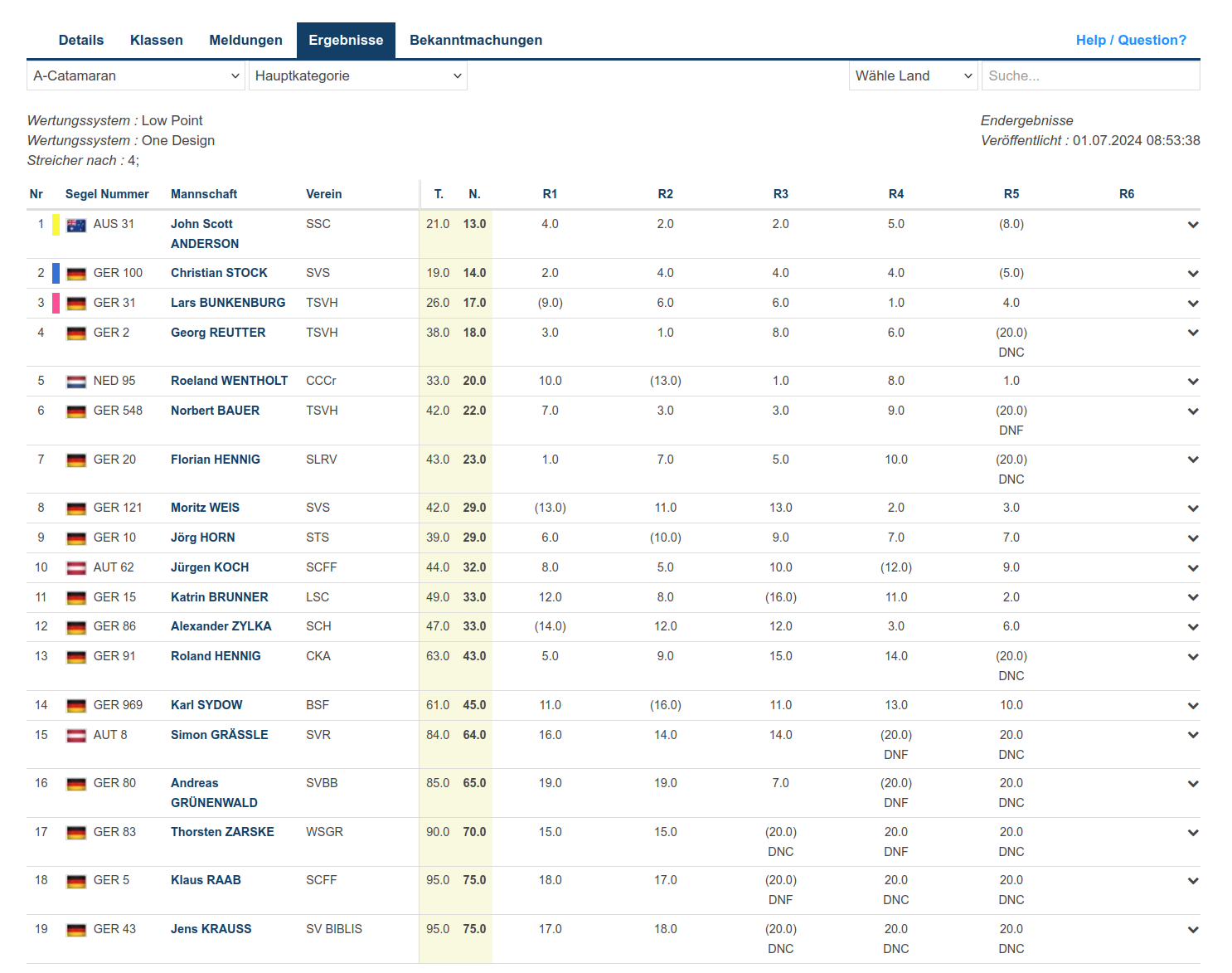1232x973 pixels.
Task: Click the yellow marker on the first place row
Action: coord(56,225)
